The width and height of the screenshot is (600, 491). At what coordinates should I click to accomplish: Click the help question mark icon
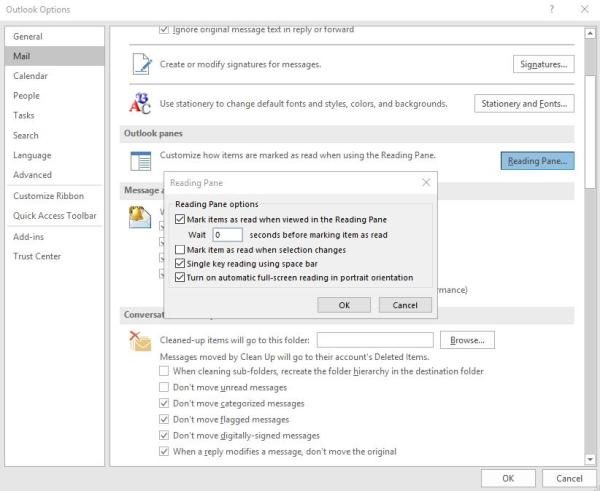(x=551, y=9)
